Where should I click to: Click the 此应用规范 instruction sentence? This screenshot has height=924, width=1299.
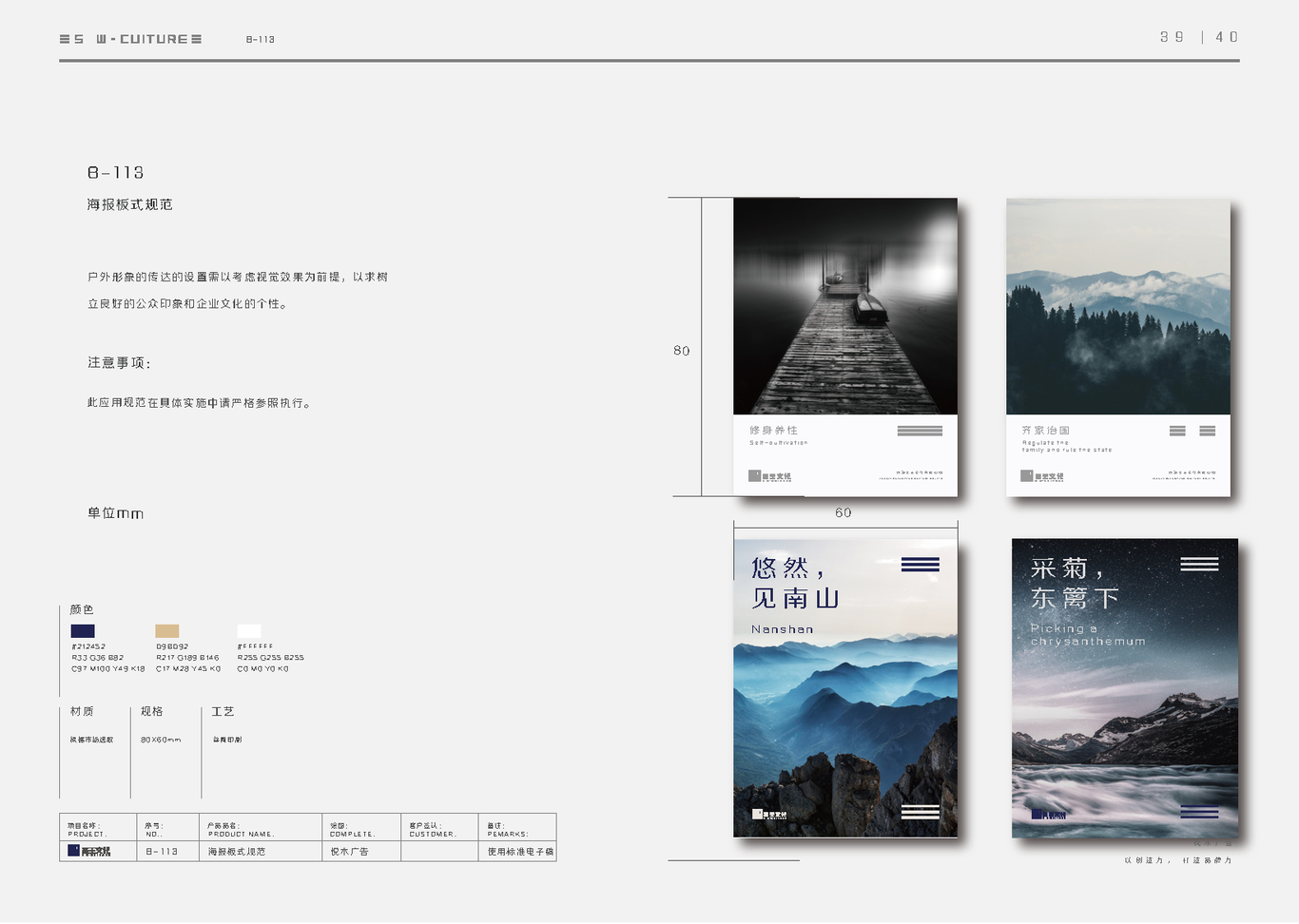(199, 403)
